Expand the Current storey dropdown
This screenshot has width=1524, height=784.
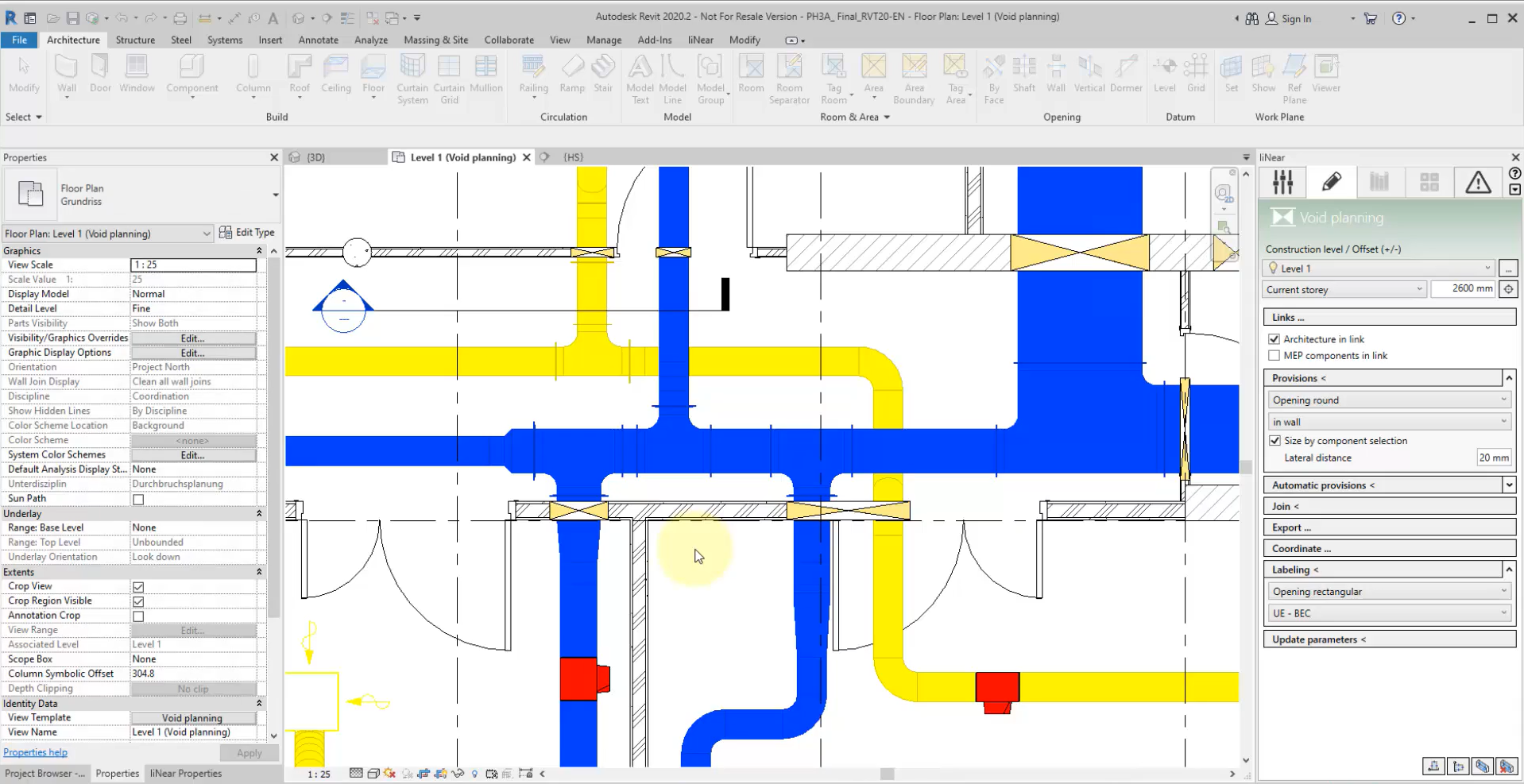pos(1344,290)
